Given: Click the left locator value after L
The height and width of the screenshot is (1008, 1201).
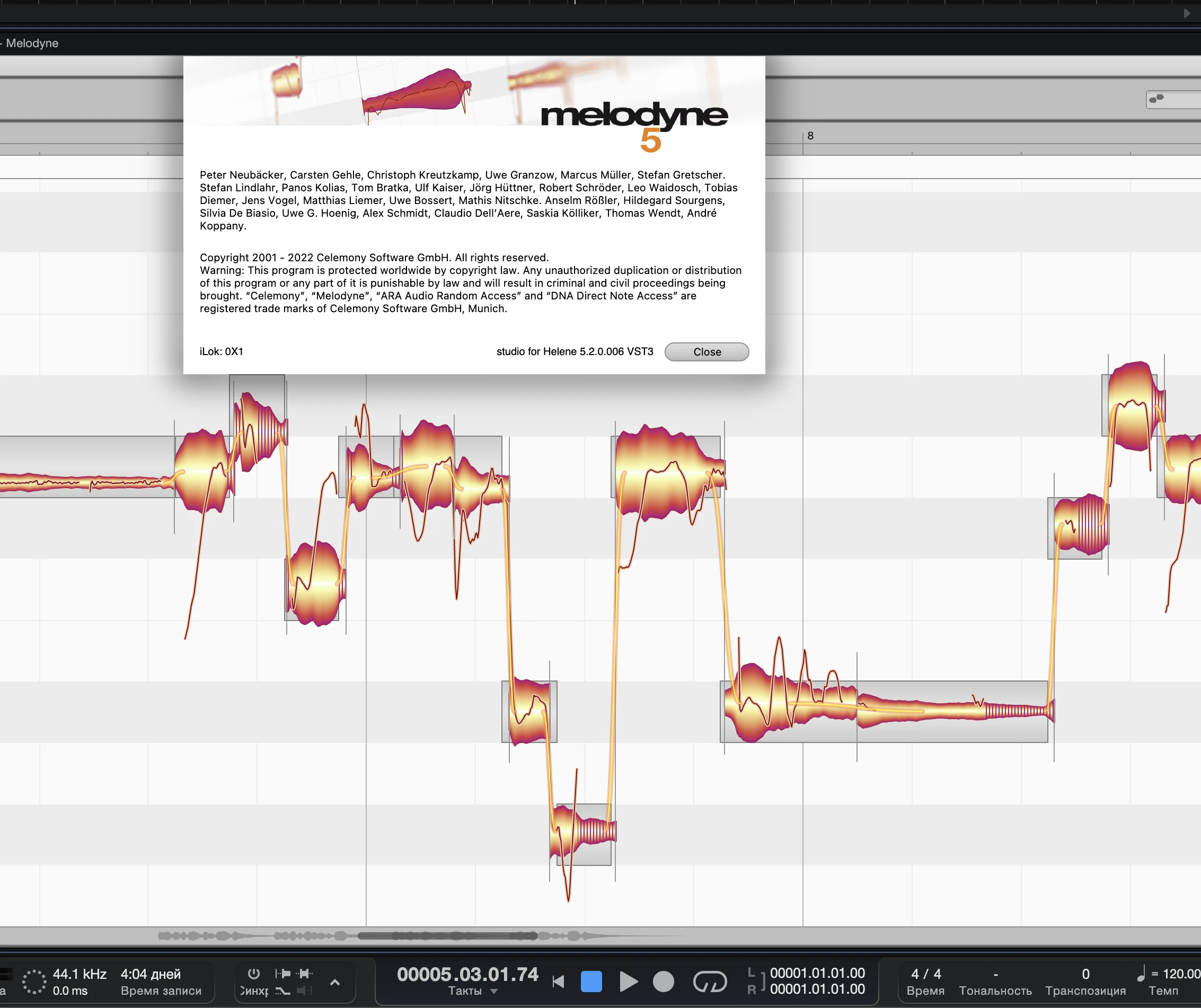Looking at the screenshot, I should click(x=817, y=973).
